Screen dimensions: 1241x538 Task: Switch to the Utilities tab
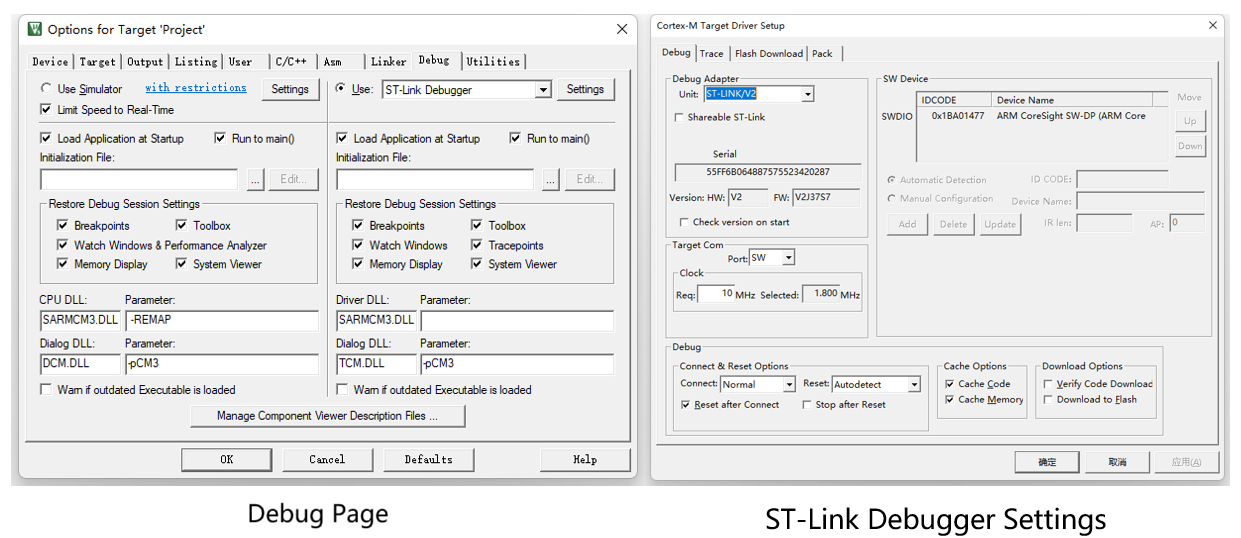point(493,62)
